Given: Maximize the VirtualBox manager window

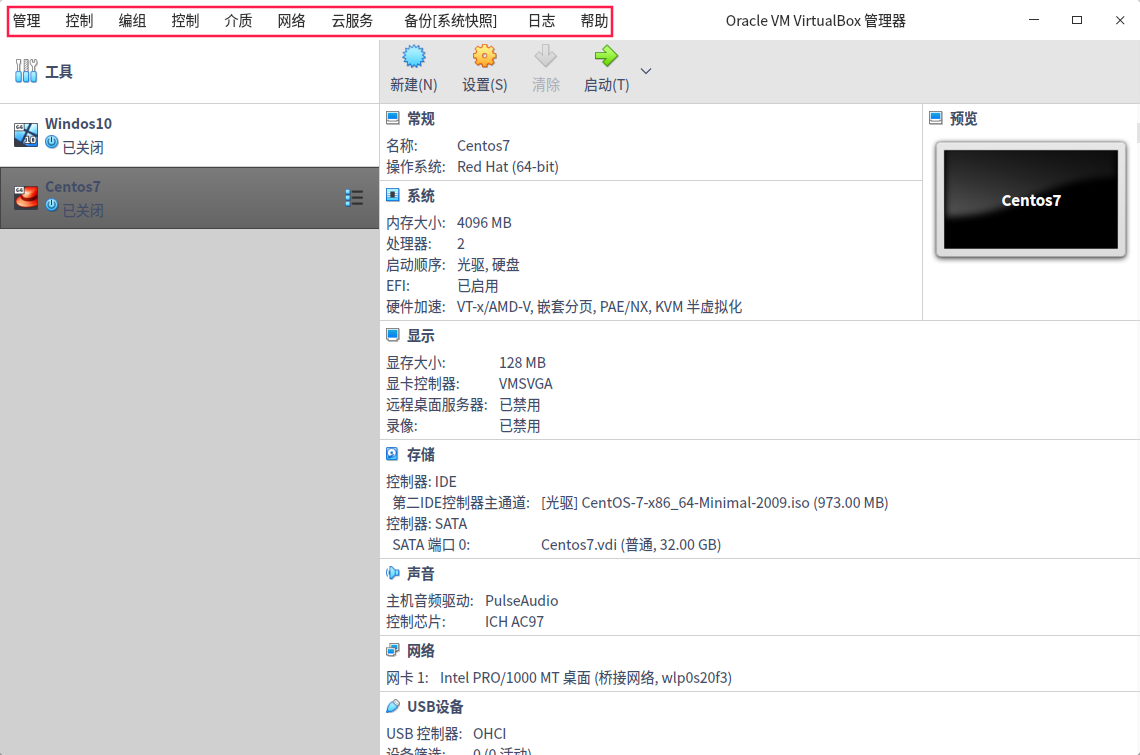Looking at the screenshot, I should point(1077,20).
